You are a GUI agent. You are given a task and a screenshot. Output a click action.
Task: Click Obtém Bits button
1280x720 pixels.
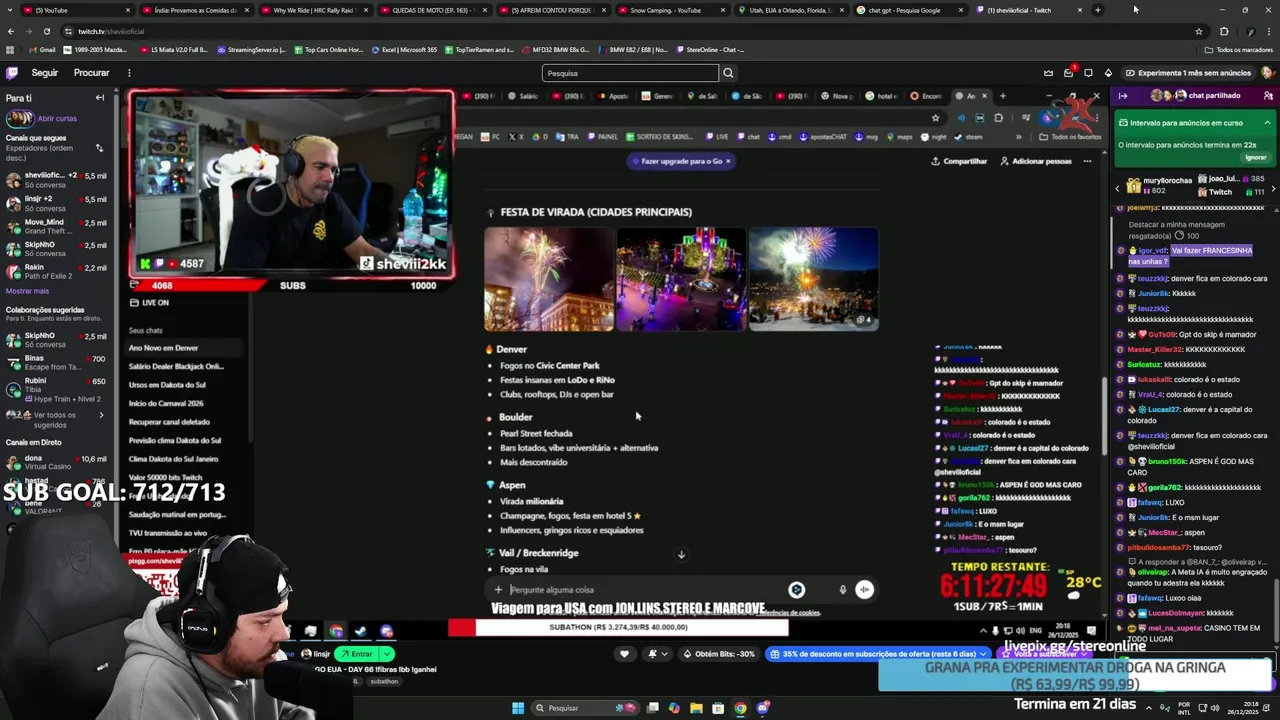[720, 654]
